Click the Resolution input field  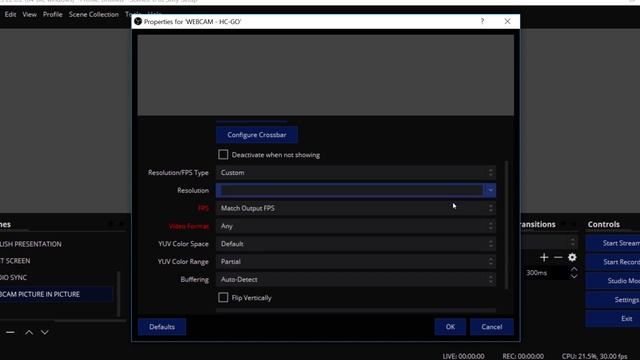pyautogui.click(x=351, y=190)
